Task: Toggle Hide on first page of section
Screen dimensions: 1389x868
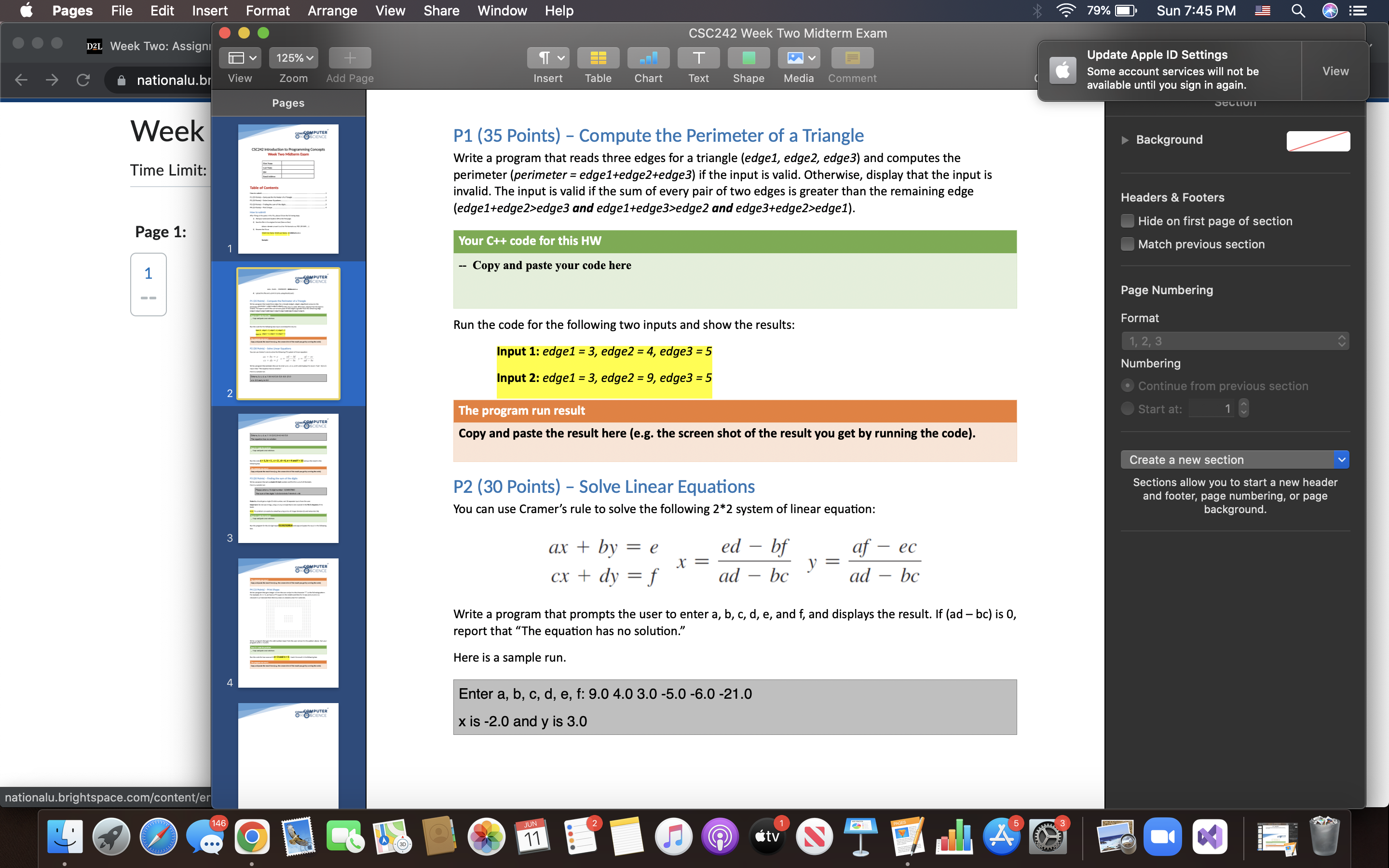Action: pos(1128,220)
